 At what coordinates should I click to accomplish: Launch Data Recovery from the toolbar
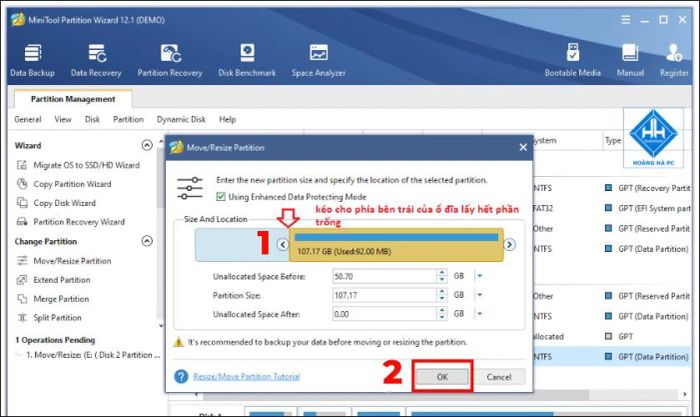pos(96,60)
